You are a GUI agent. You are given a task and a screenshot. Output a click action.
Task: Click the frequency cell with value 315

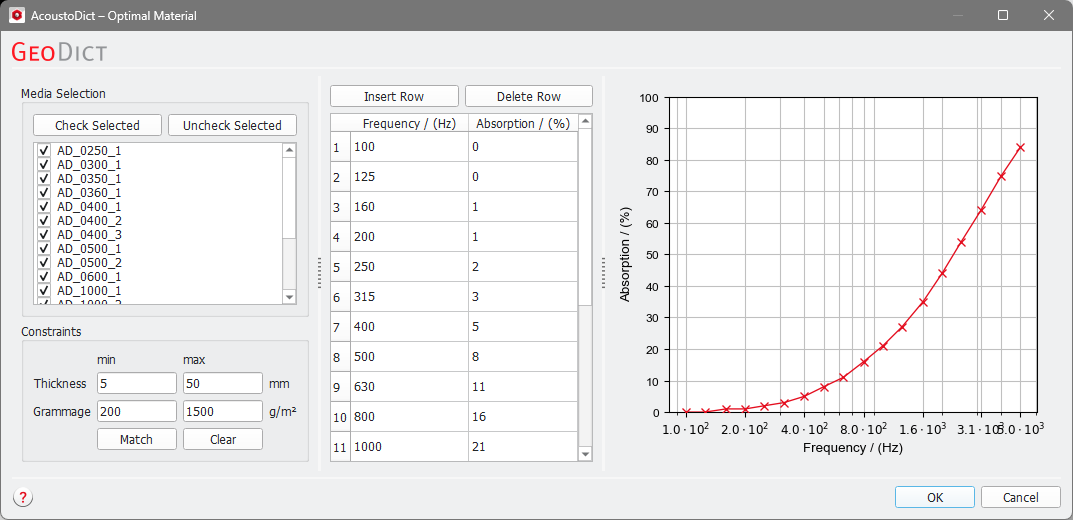[409, 297]
